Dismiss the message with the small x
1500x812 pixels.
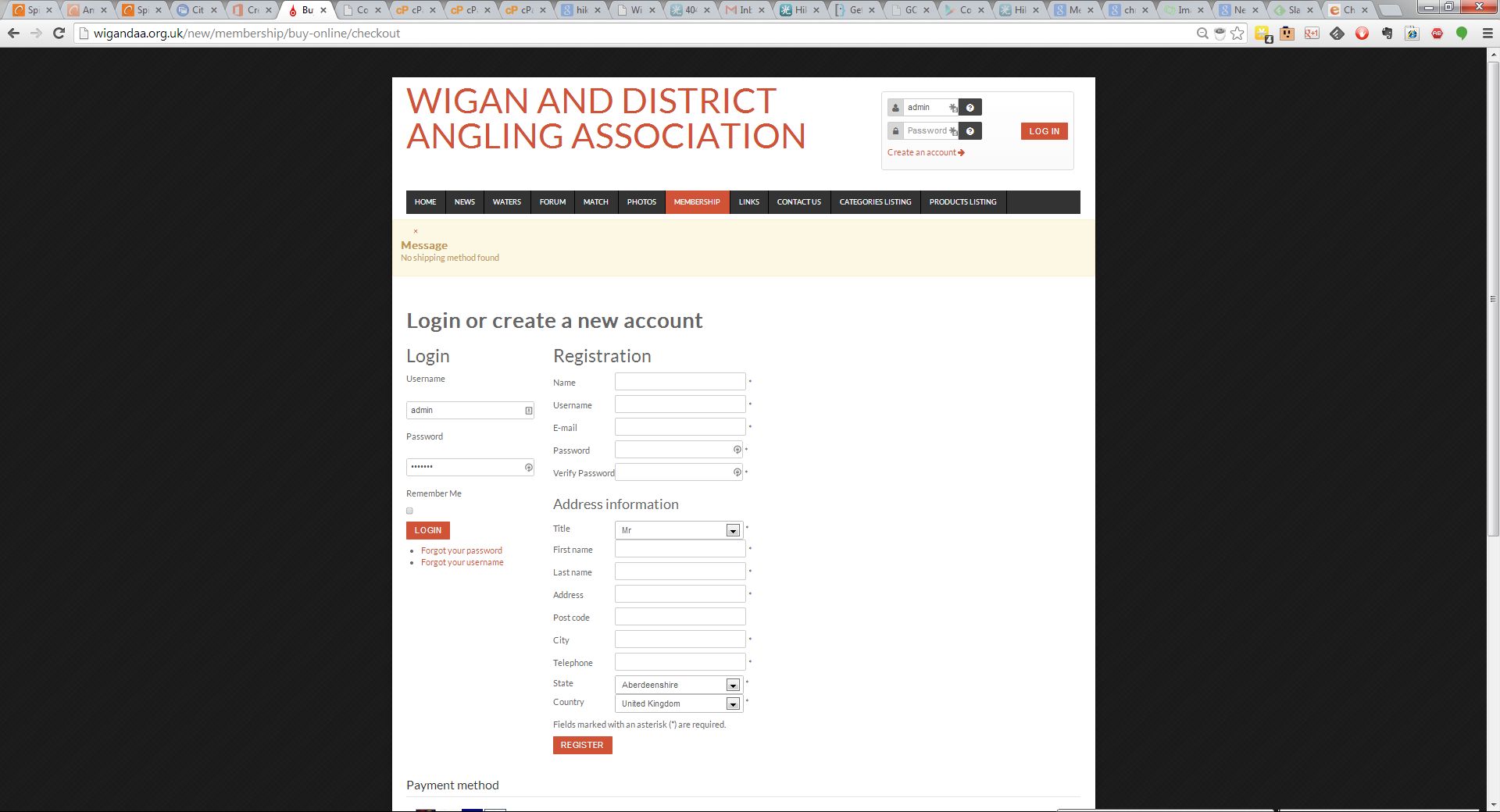(416, 231)
